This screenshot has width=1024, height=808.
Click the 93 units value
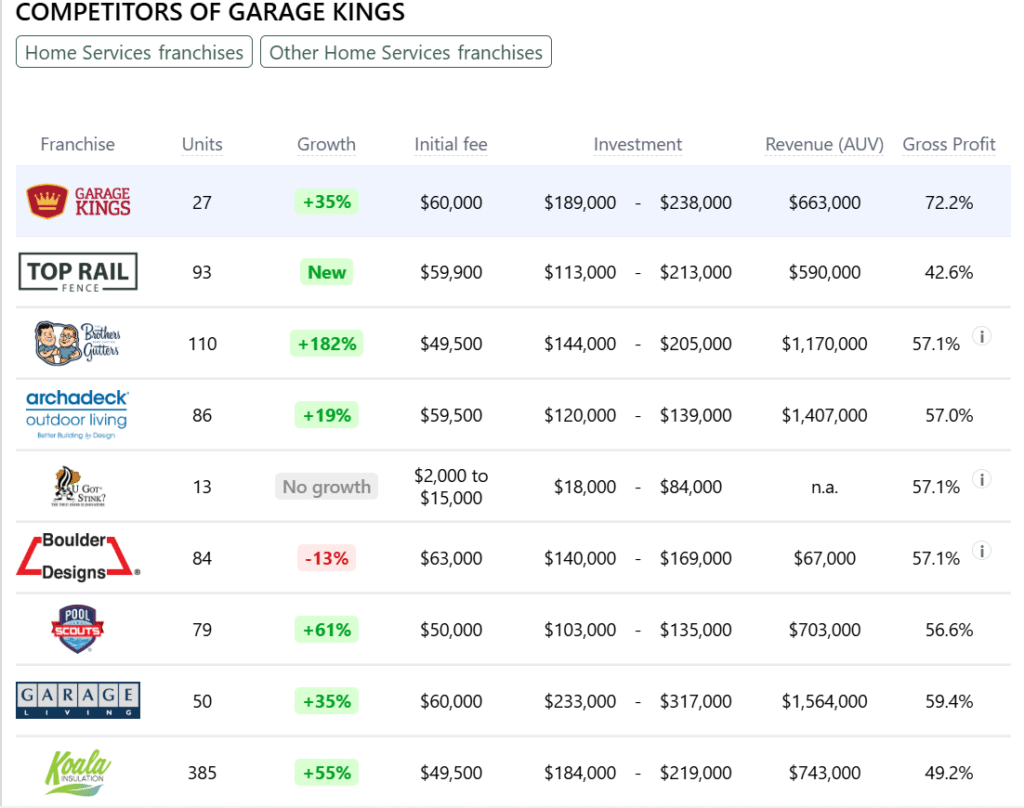(202, 272)
